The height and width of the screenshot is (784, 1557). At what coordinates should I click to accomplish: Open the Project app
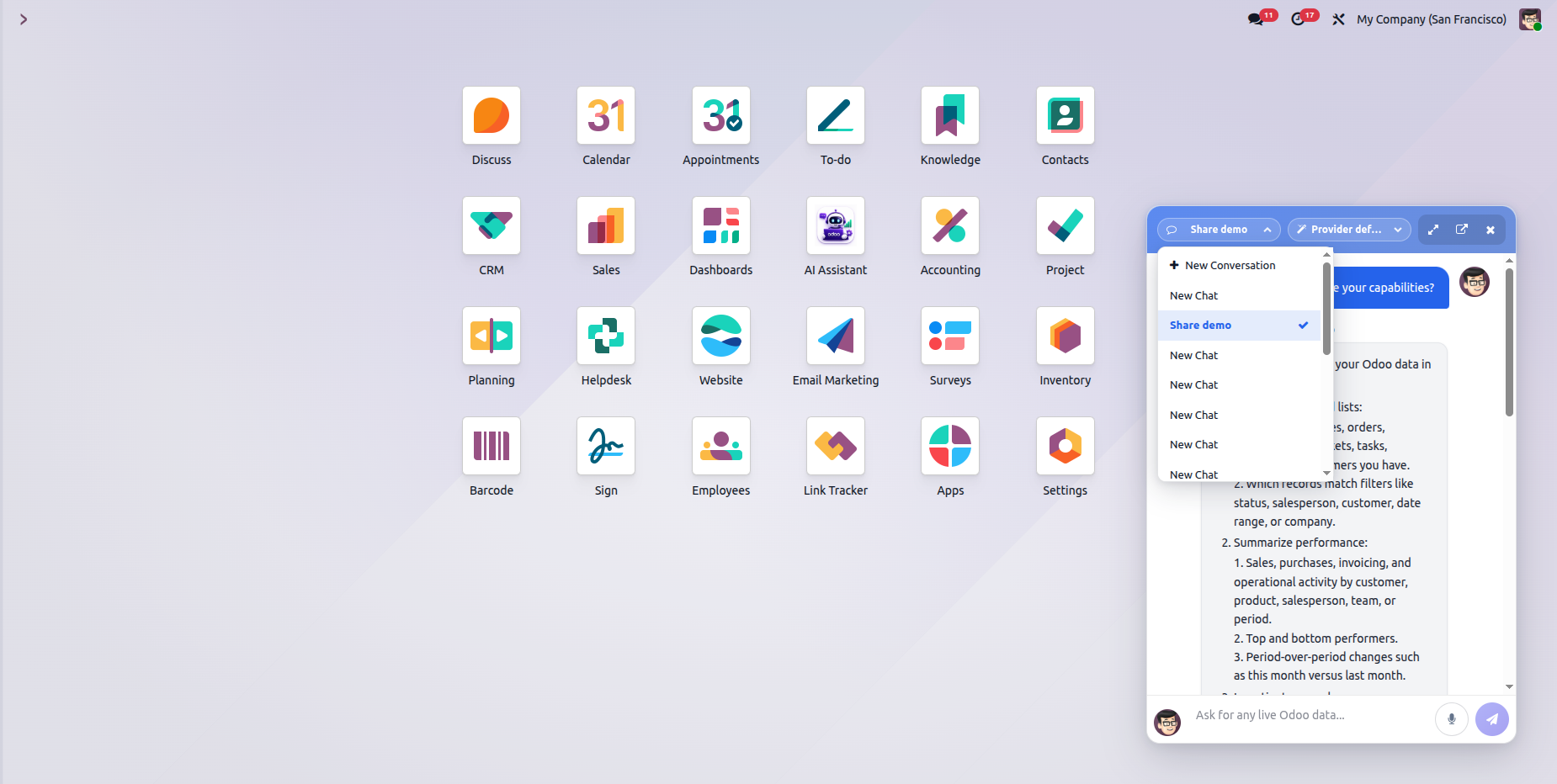(x=1065, y=225)
